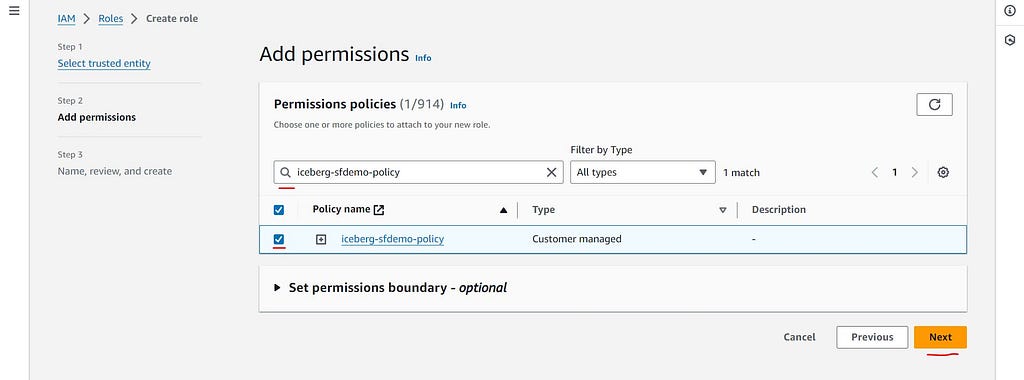Sort by Type column arrow

pyautogui.click(x=723, y=210)
